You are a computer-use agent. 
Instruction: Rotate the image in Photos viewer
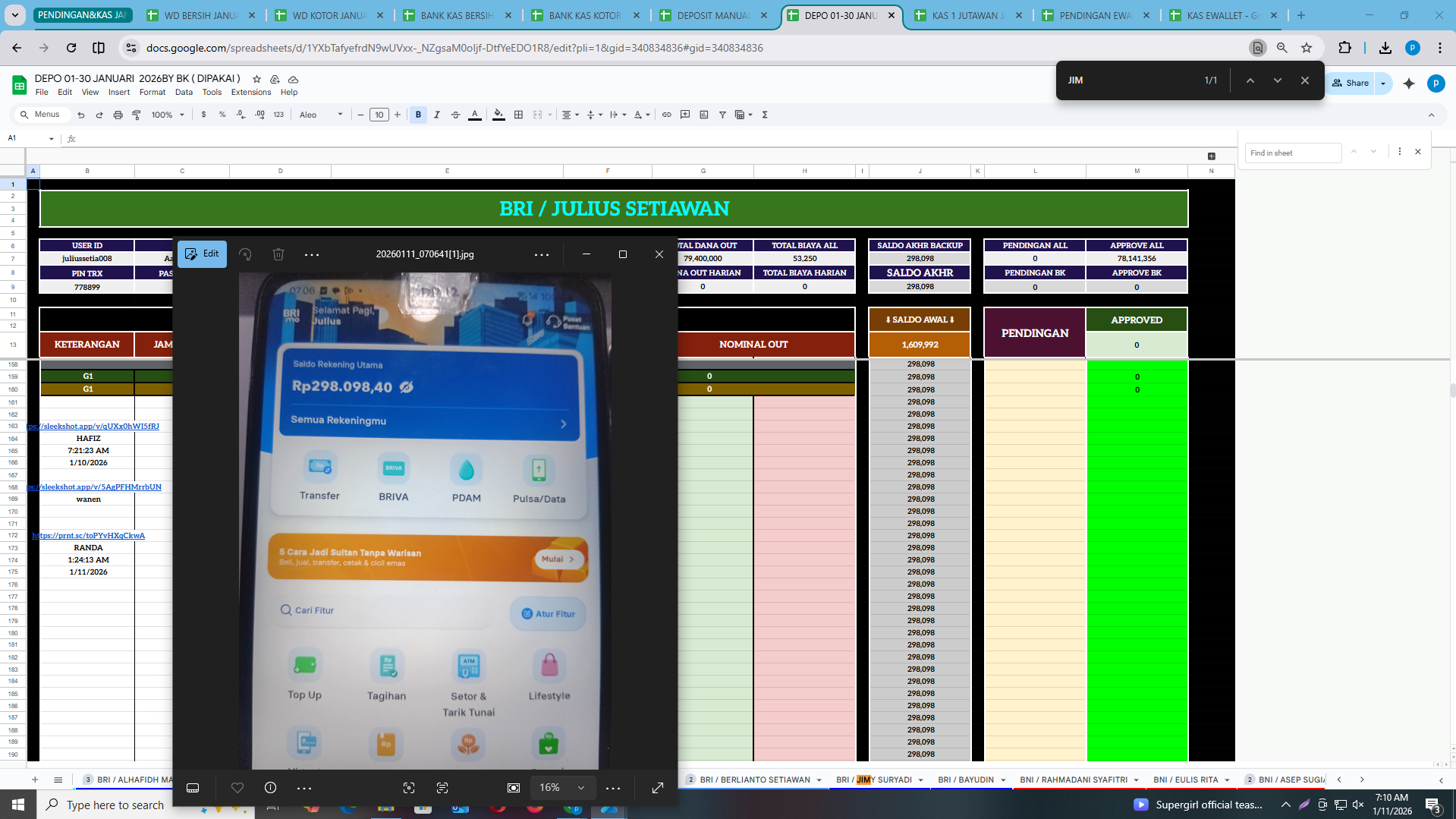pos(245,254)
